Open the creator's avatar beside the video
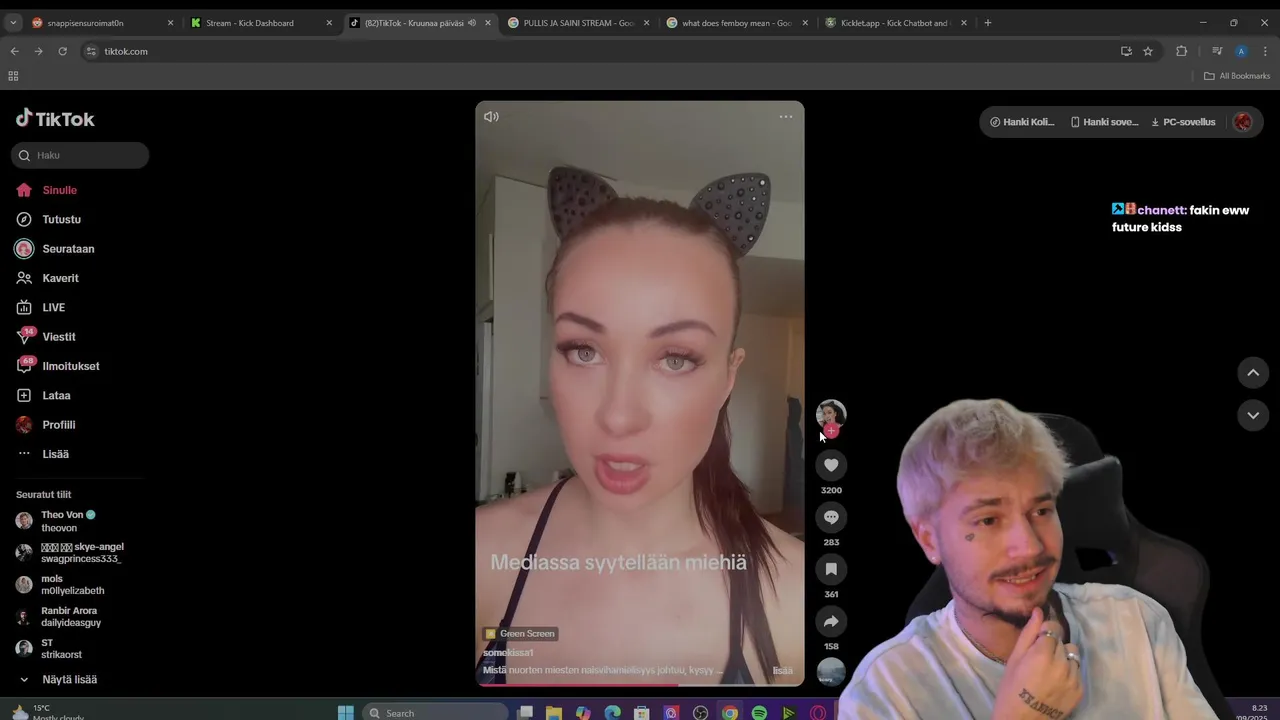 pyautogui.click(x=831, y=414)
